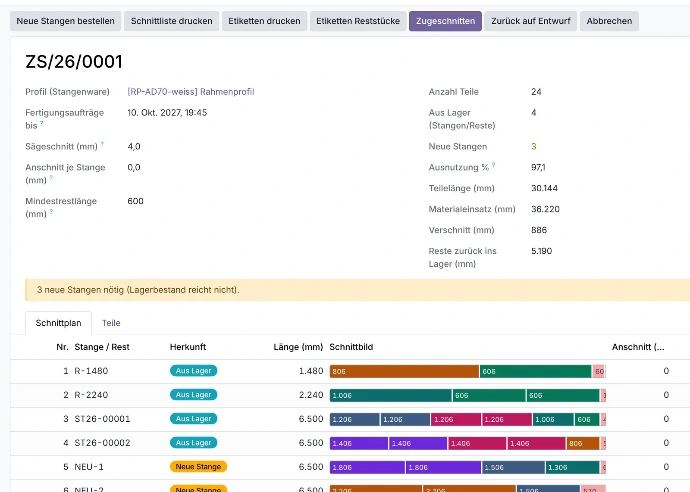The height and width of the screenshot is (492, 690).
Task: Sort by Länge (mm) column header
Action: [x=298, y=347]
